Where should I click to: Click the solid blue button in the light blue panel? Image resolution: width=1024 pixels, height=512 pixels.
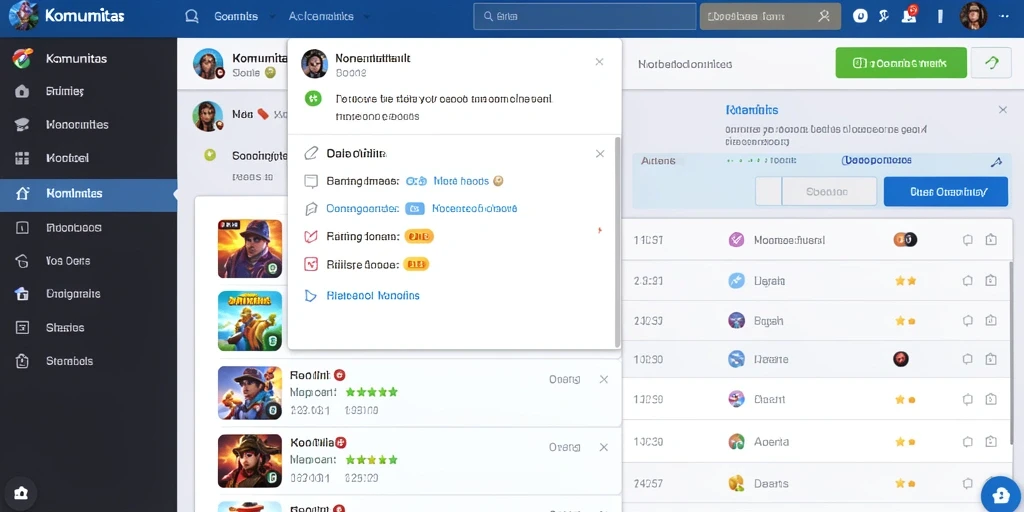click(x=946, y=192)
